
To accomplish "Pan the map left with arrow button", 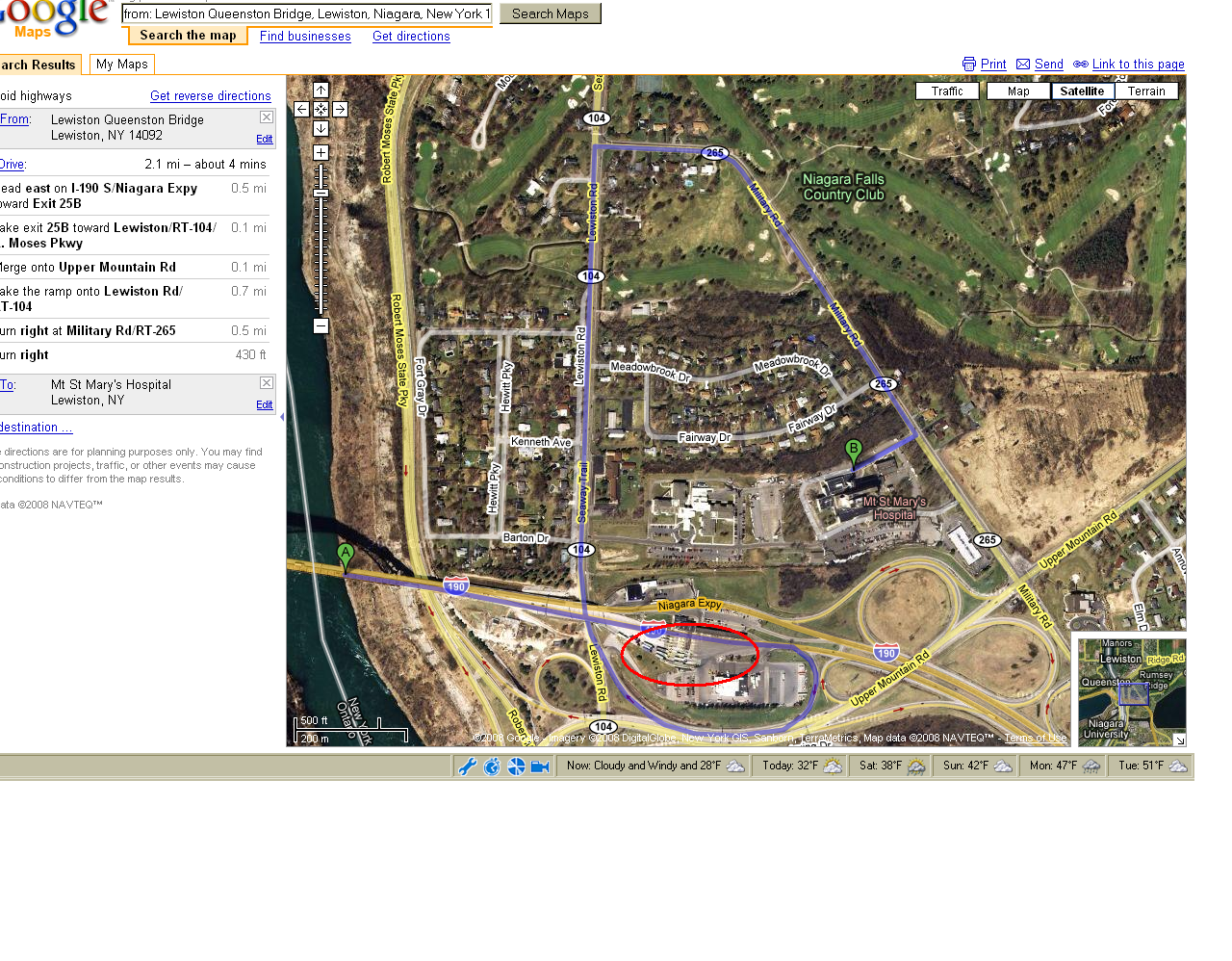I will click(301, 110).
